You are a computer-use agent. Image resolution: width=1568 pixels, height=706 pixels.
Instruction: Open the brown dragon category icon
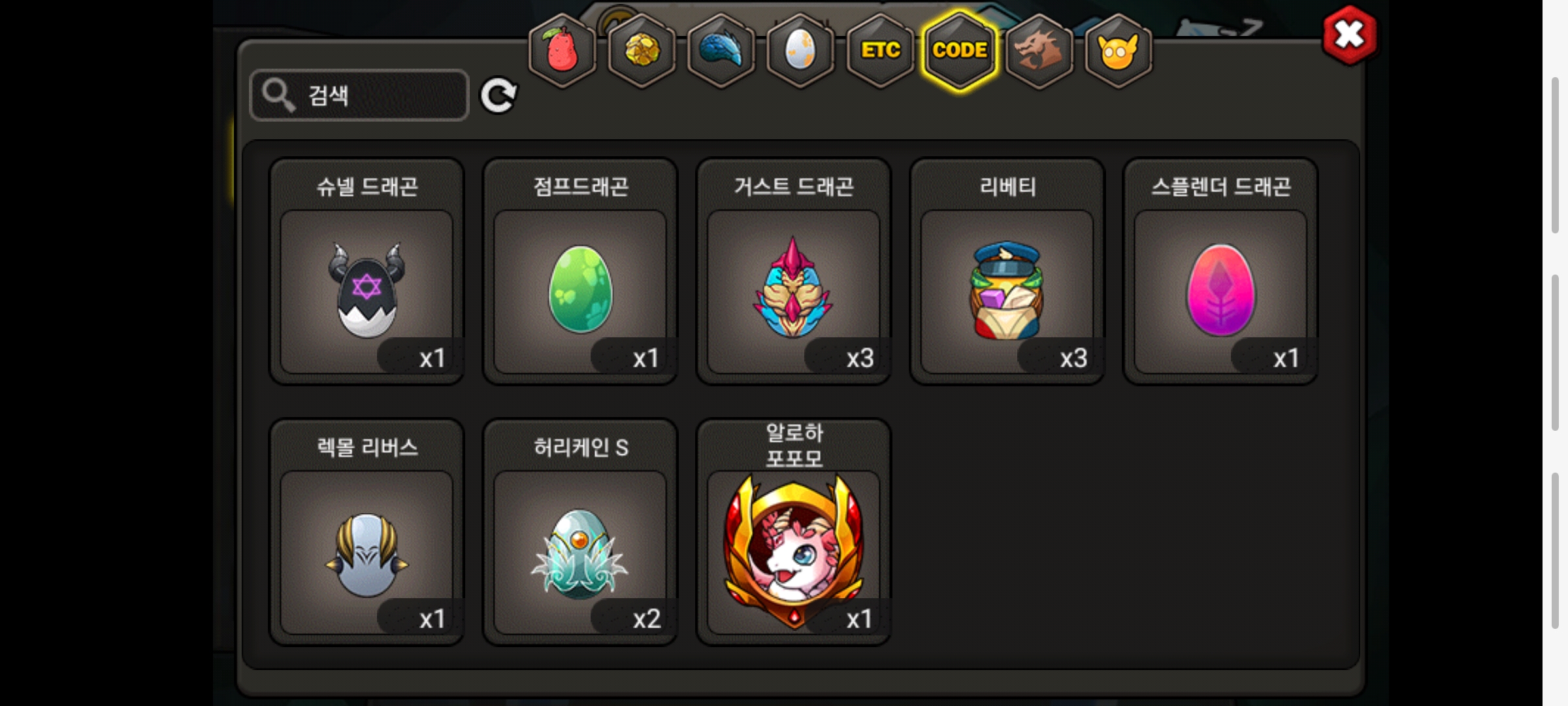(x=1039, y=51)
